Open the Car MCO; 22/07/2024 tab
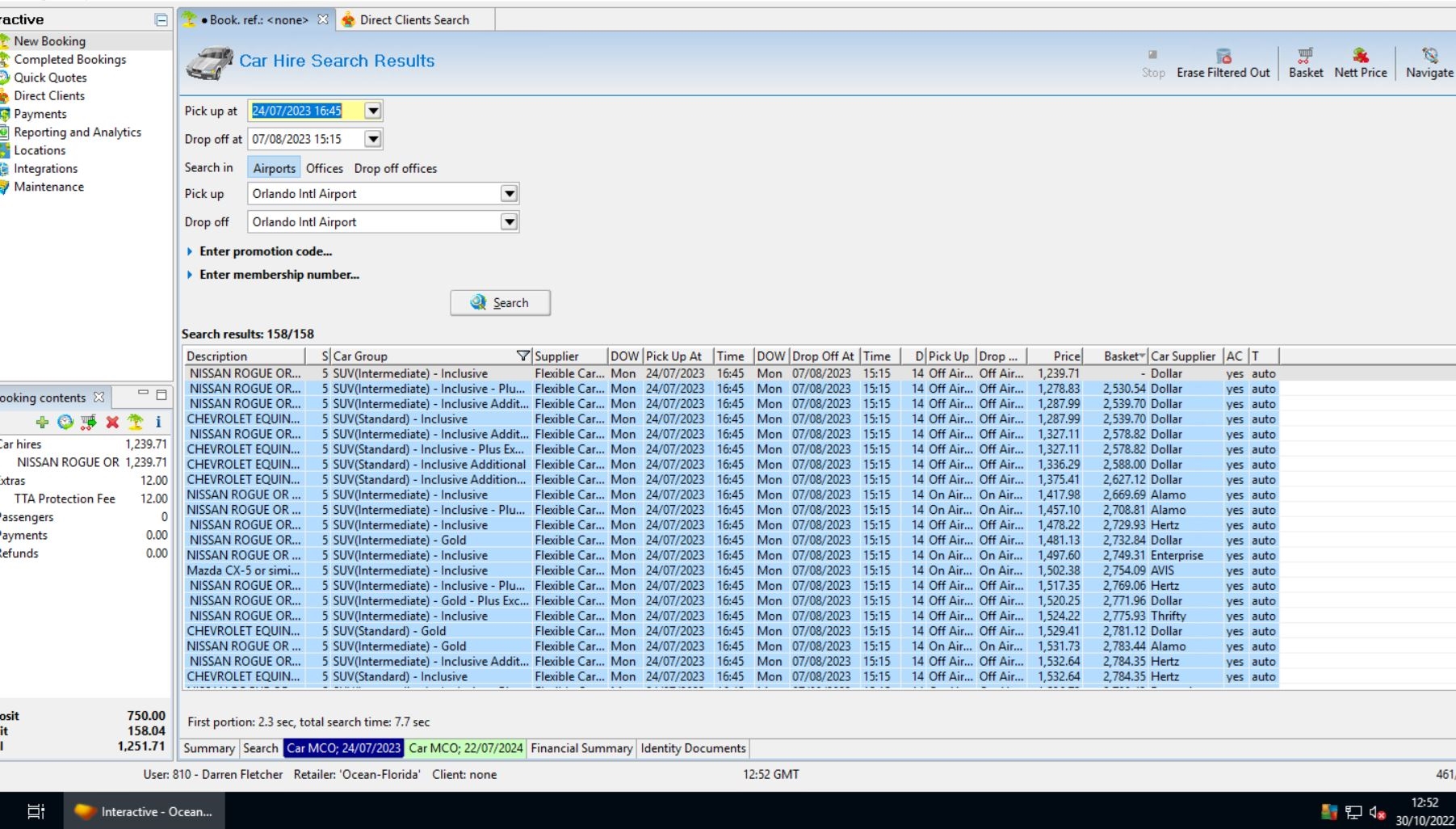Screen dimensions: 1456x829 coord(466,748)
